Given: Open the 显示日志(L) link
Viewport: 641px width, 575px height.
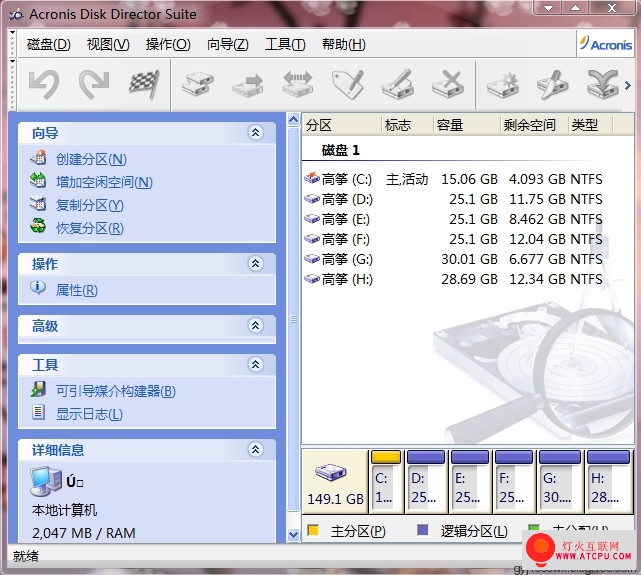Looking at the screenshot, I should click(x=89, y=414).
